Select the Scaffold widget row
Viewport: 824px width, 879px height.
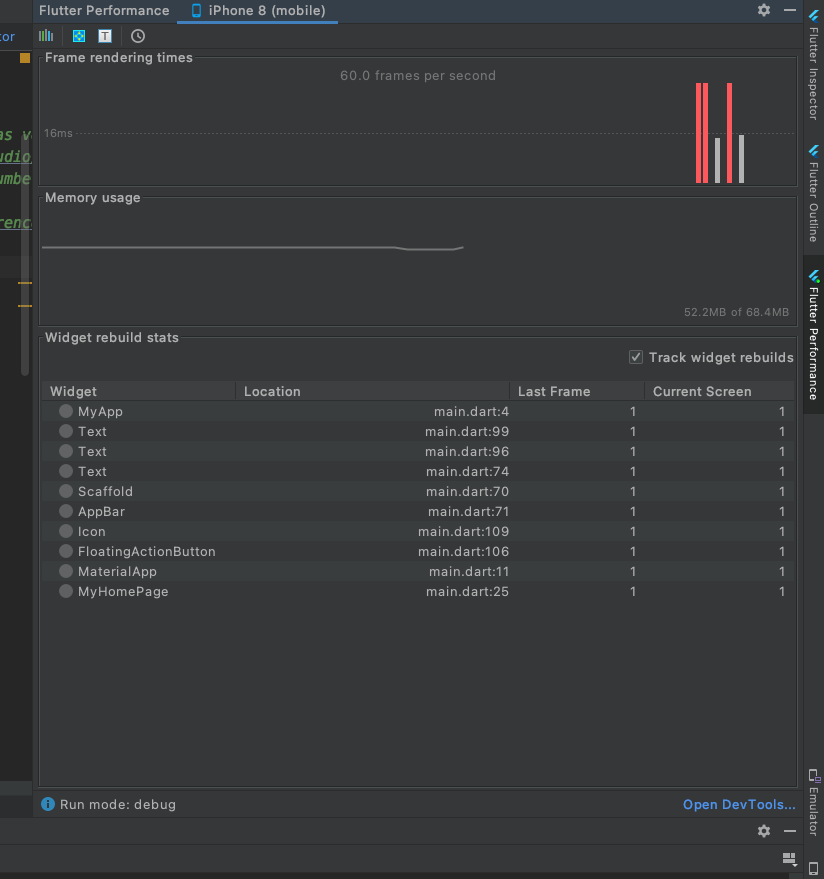click(x=105, y=491)
